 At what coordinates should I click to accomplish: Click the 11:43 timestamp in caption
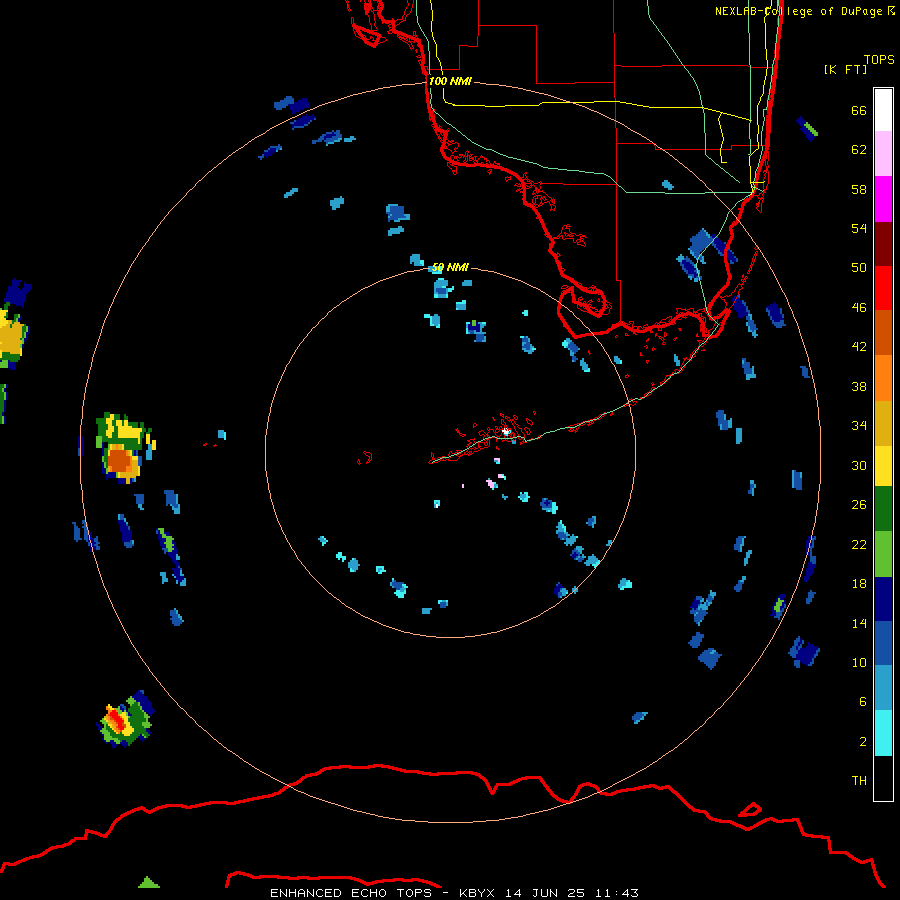coord(616,893)
